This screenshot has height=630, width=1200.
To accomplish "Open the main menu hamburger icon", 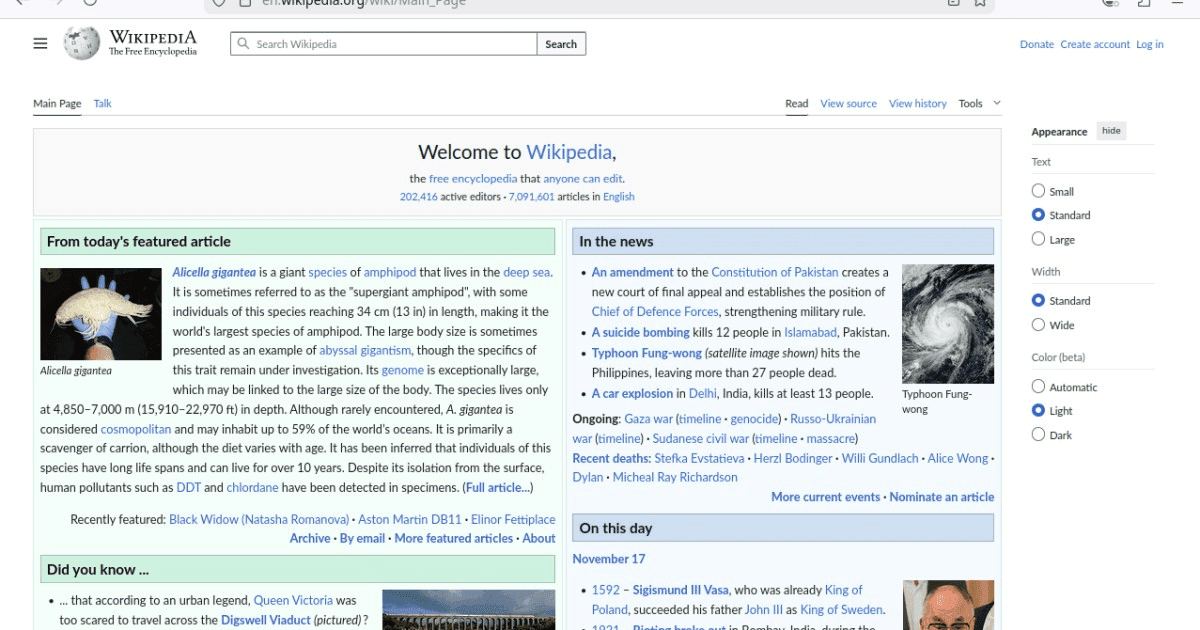I will pyautogui.click(x=40, y=43).
